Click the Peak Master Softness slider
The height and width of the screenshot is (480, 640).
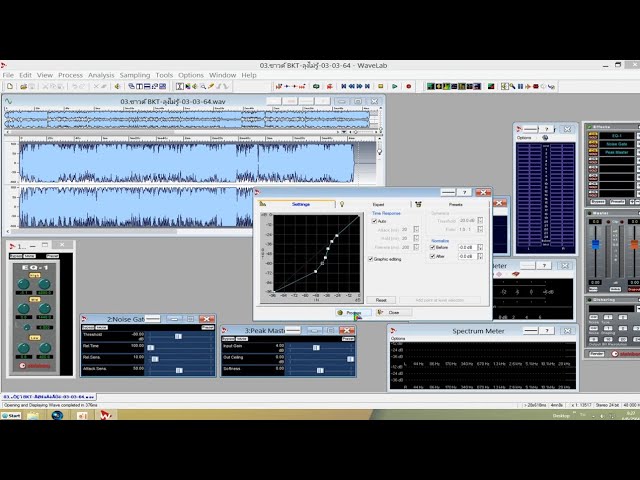(x=320, y=371)
